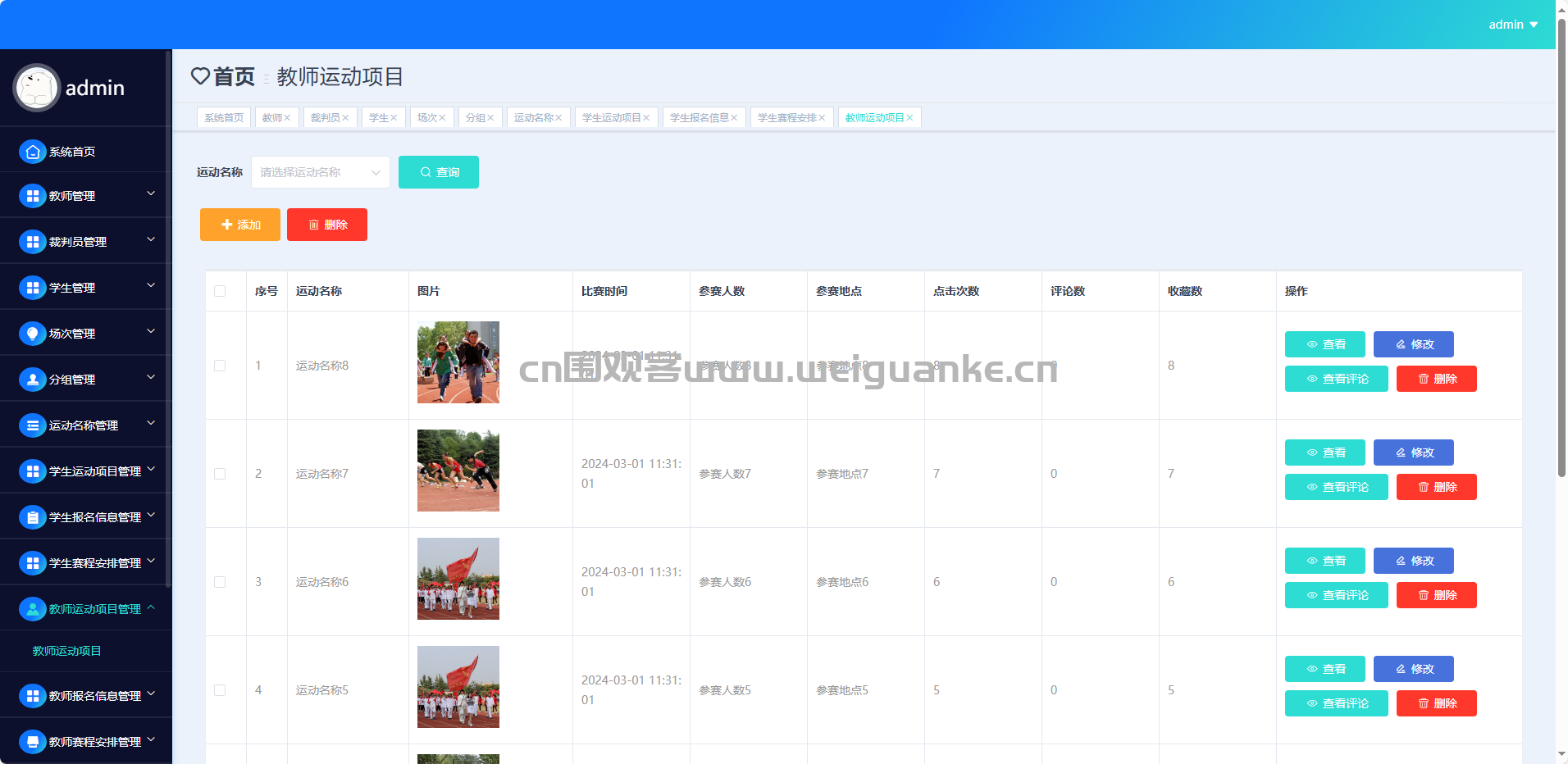Click the 系统首页 home icon in sidebar

[33, 152]
